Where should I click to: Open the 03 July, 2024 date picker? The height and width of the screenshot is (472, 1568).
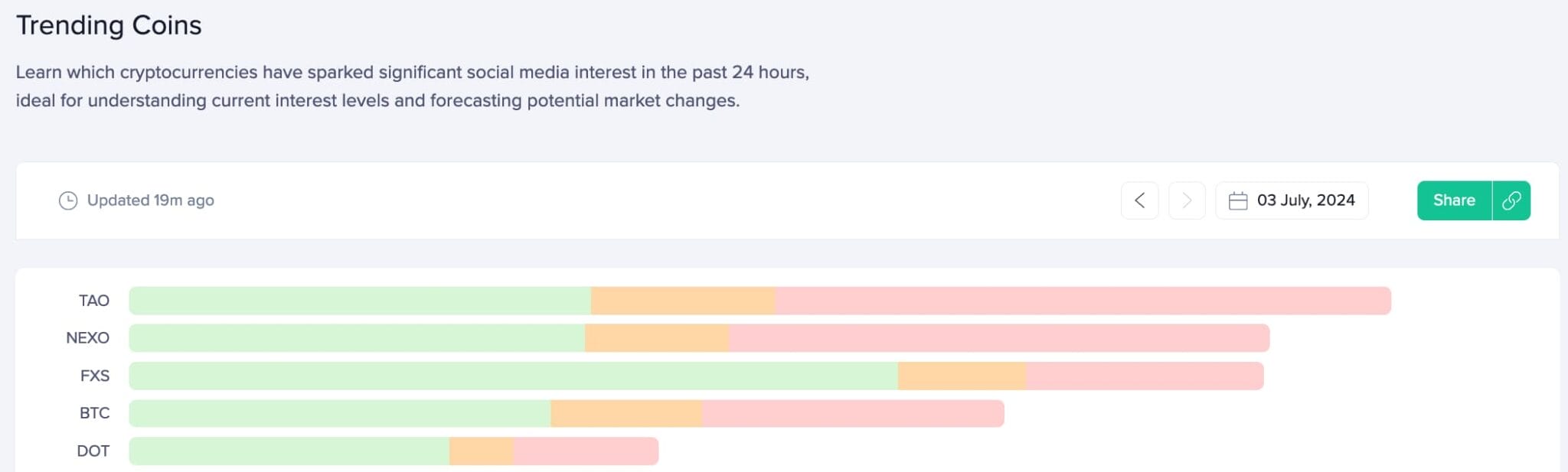pyautogui.click(x=1292, y=200)
